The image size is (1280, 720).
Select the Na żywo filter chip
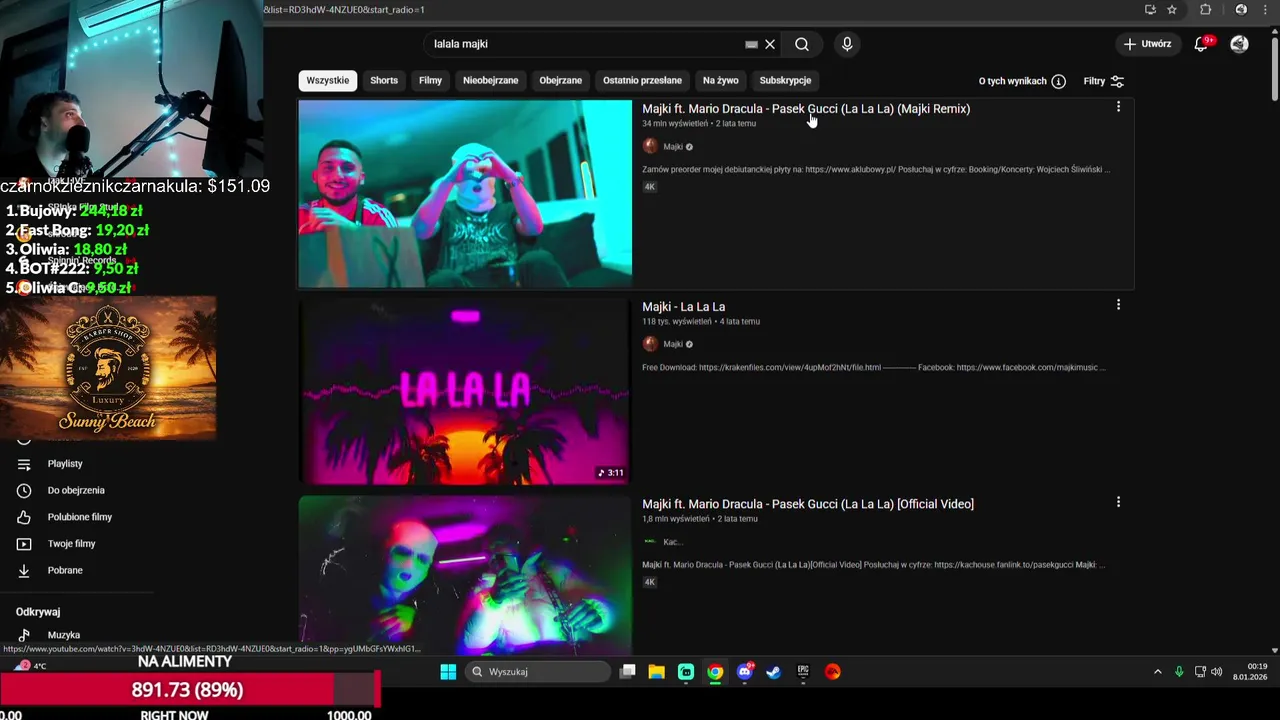pos(720,80)
